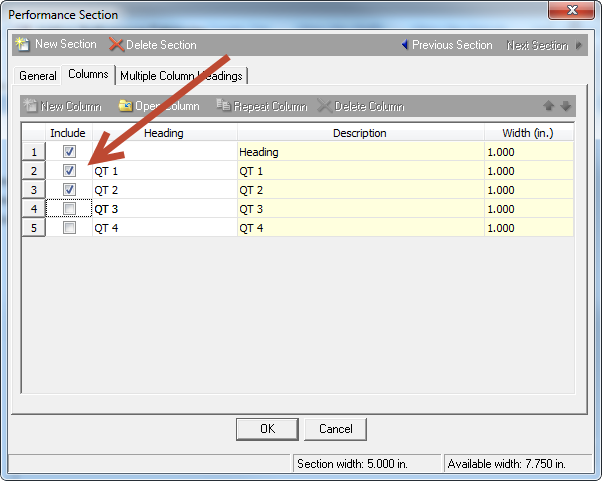The height and width of the screenshot is (481, 602).
Task: Click the Next Section label
Action: click(538, 45)
